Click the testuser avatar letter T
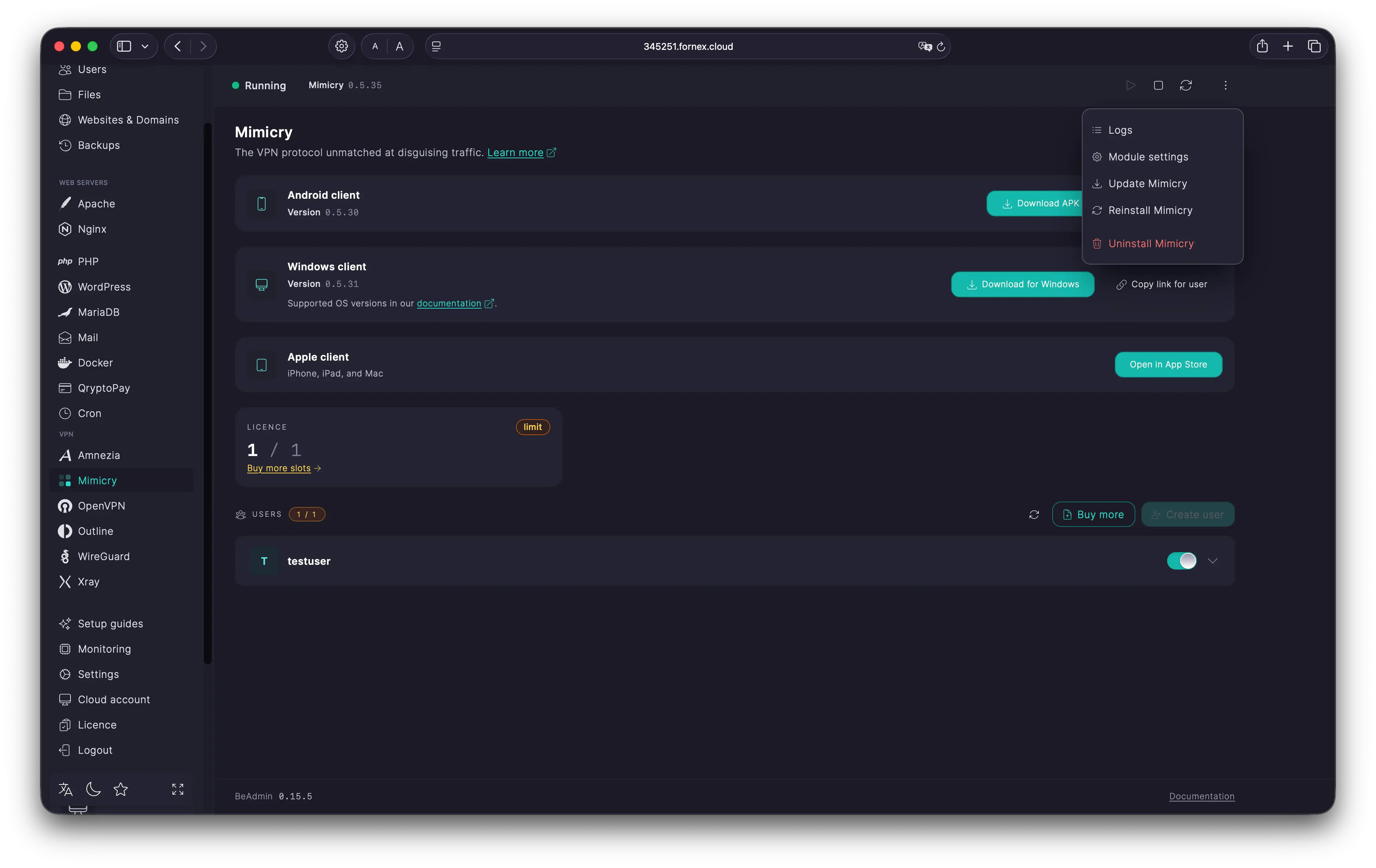Viewport: 1376px width, 868px height. coord(264,560)
